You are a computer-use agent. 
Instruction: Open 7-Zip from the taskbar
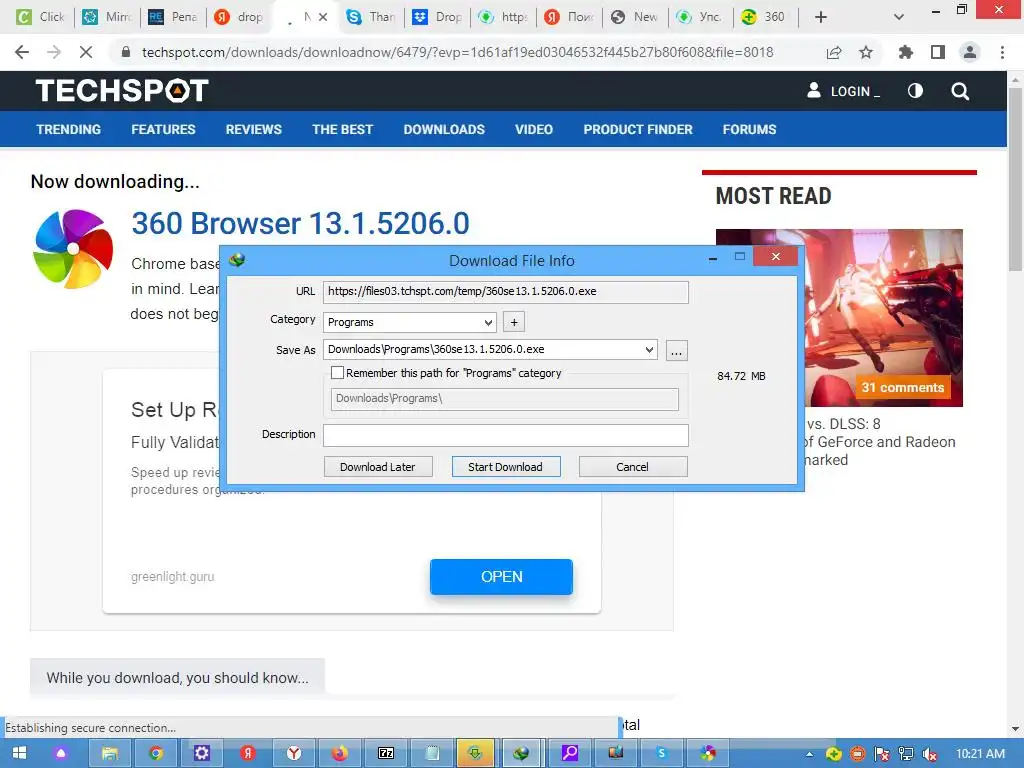tap(386, 754)
